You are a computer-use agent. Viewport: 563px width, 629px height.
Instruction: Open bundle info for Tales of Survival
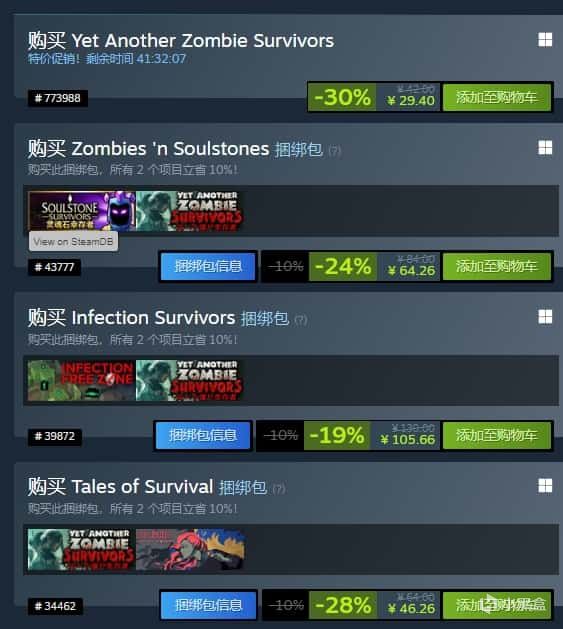click(208, 605)
